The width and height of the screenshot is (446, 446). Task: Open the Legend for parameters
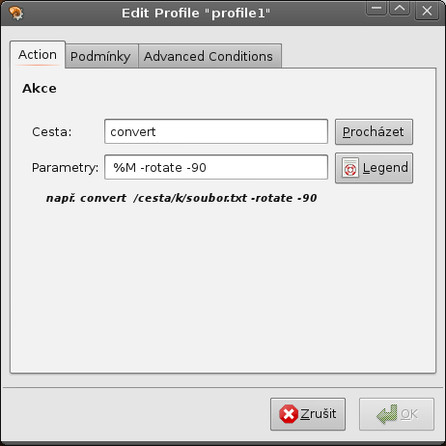coord(374,168)
